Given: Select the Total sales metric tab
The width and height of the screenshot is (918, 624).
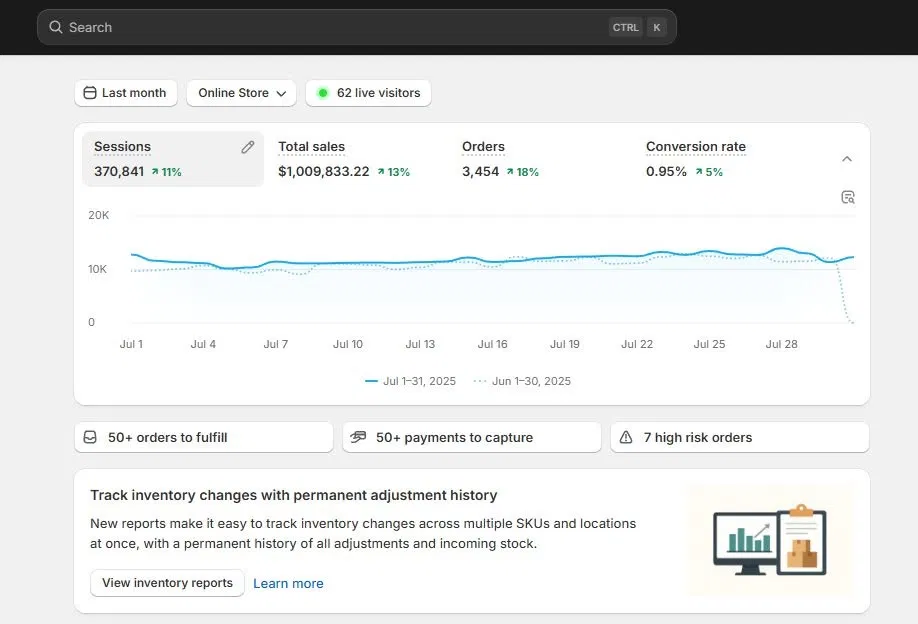Looking at the screenshot, I should pos(357,159).
